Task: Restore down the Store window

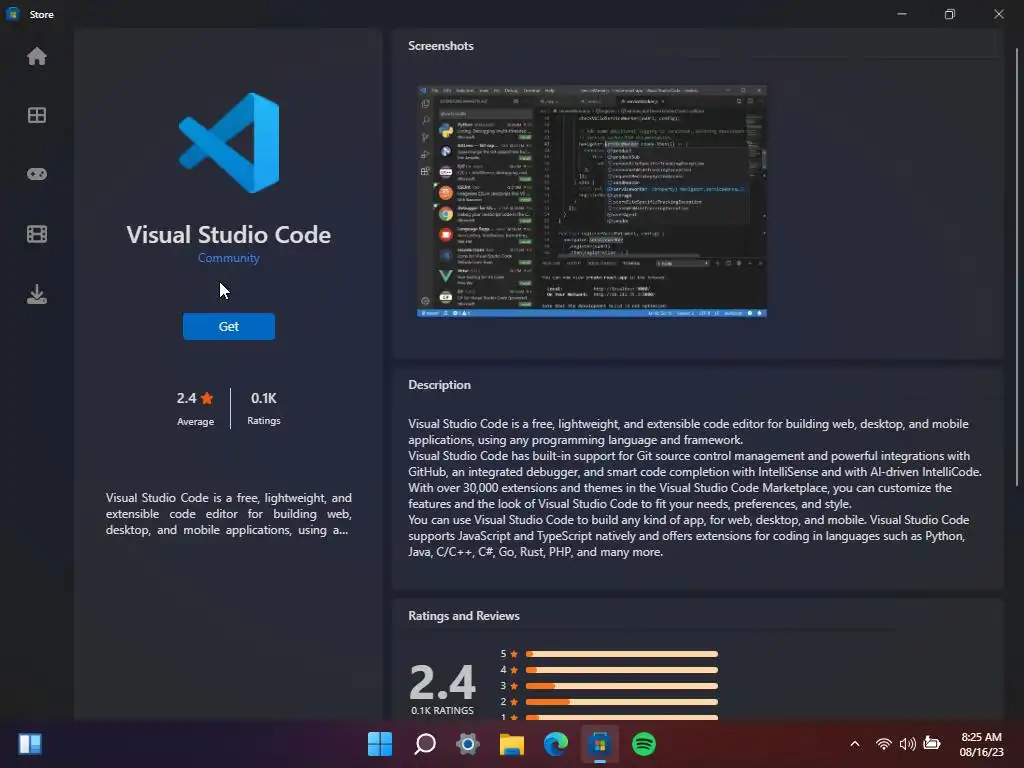Action: tap(950, 14)
